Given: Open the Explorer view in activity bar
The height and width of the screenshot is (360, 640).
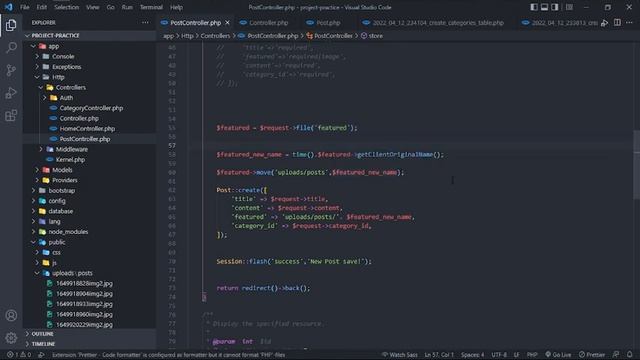Looking at the screenshot, I should (x=11, y=25).
